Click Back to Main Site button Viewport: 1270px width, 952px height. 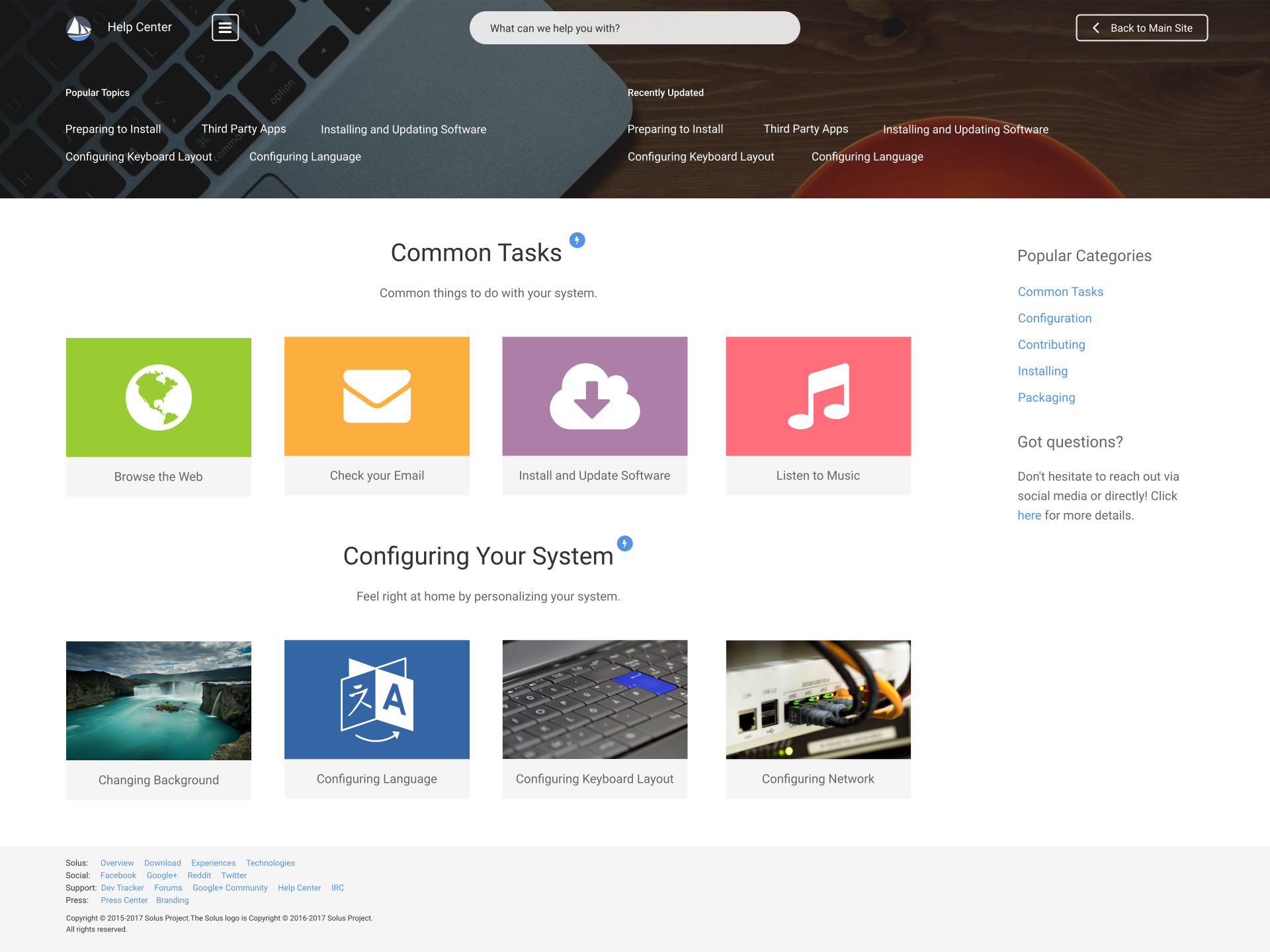point(1142,28)
